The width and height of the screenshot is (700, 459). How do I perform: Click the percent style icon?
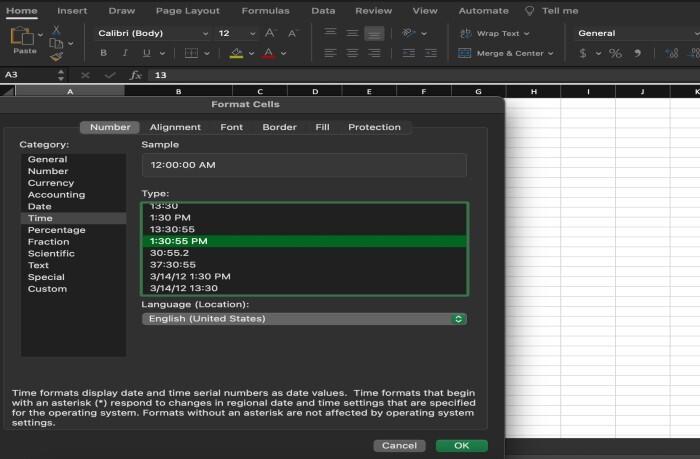(x=615, y=53)
